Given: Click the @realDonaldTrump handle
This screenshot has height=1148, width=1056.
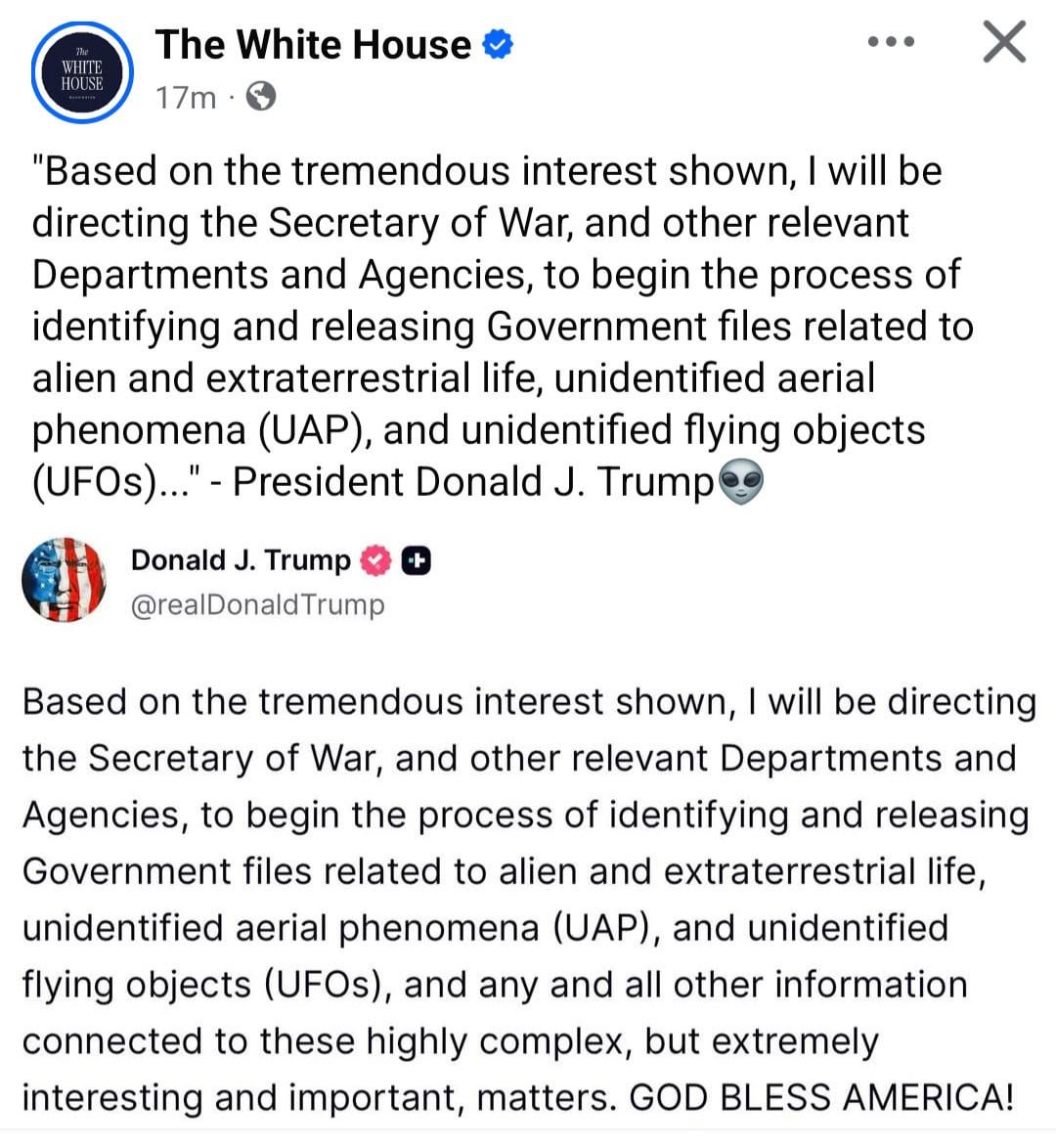Looking at the screenshot, I should coord(258,605).
